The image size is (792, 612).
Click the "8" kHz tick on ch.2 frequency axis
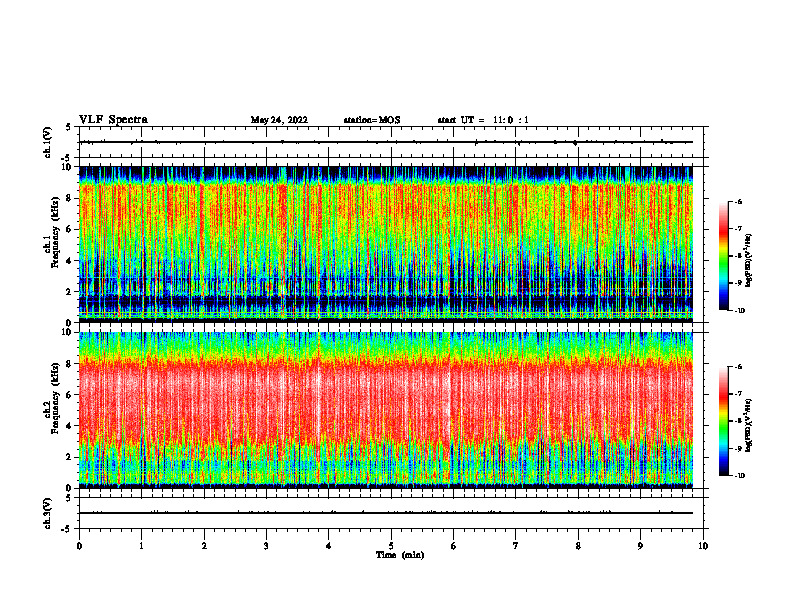70,364
